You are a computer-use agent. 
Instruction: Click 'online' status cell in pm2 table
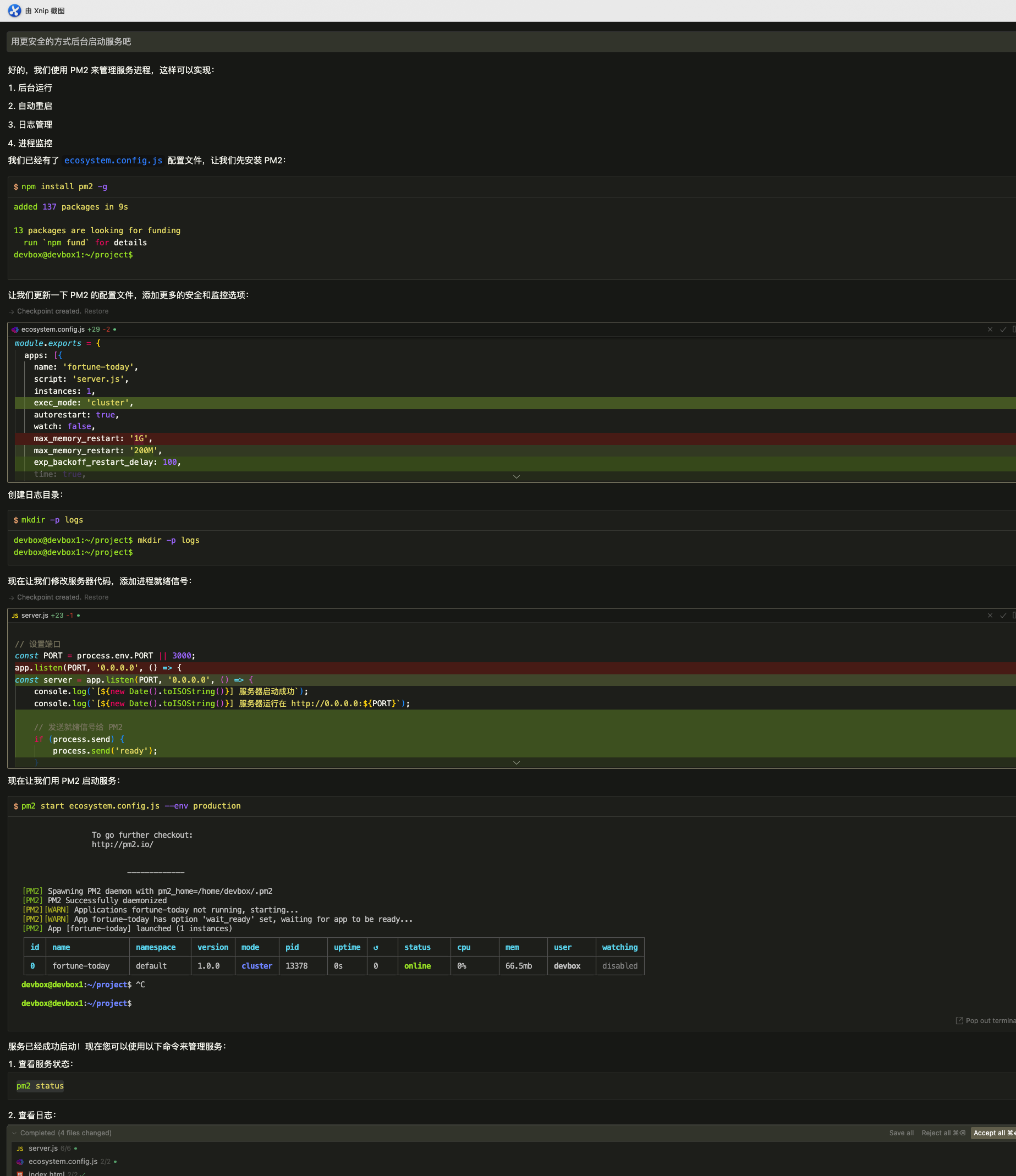point(418,966)
